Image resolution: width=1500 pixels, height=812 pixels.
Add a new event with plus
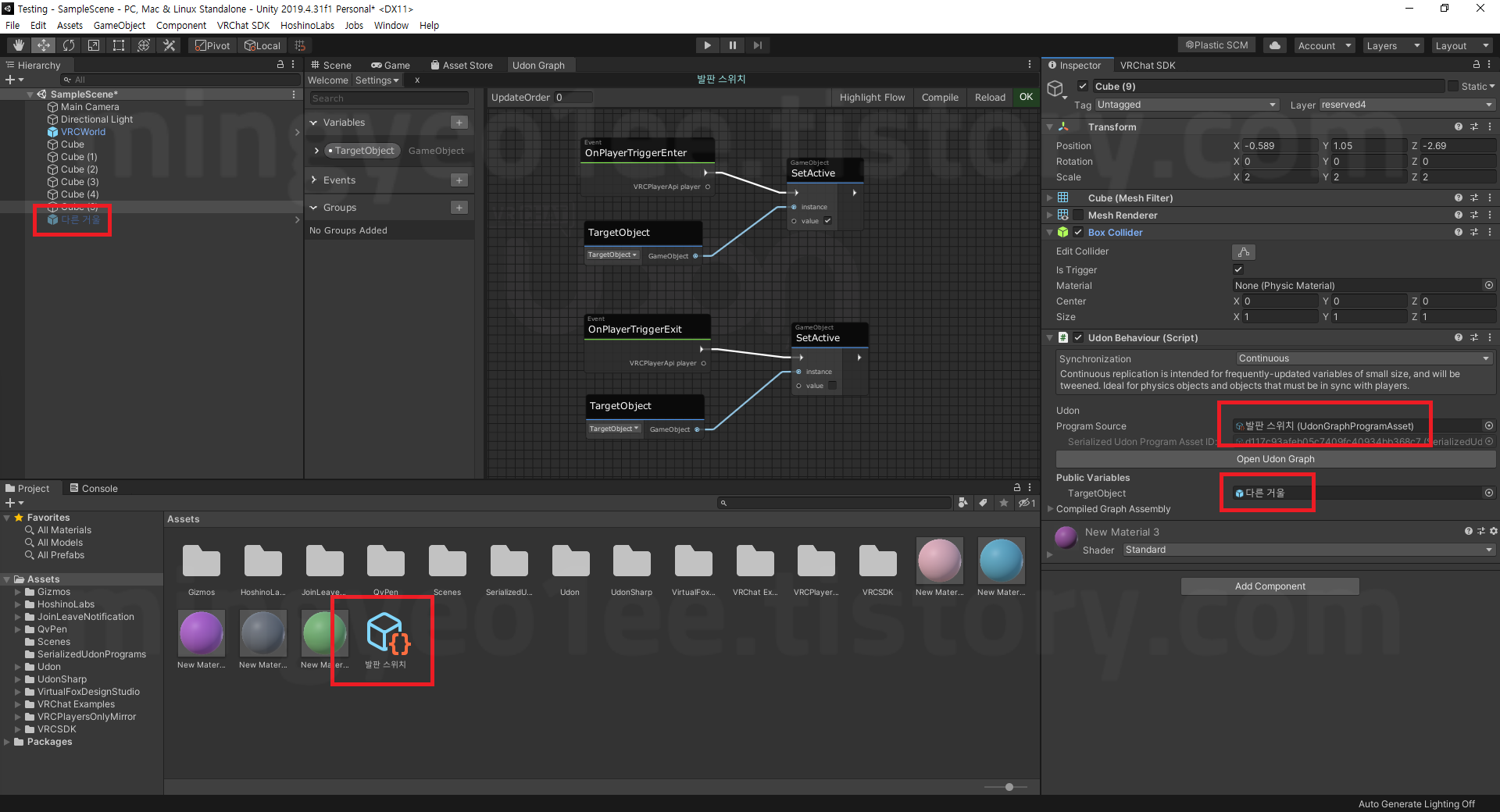click(x=459, y=180)
